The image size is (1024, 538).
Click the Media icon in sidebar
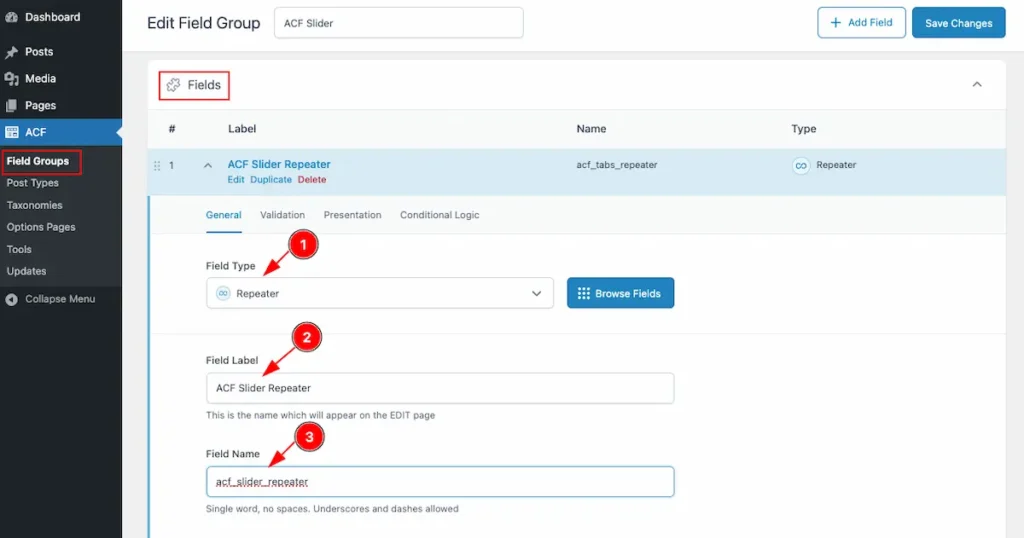[x=12, y=79]
